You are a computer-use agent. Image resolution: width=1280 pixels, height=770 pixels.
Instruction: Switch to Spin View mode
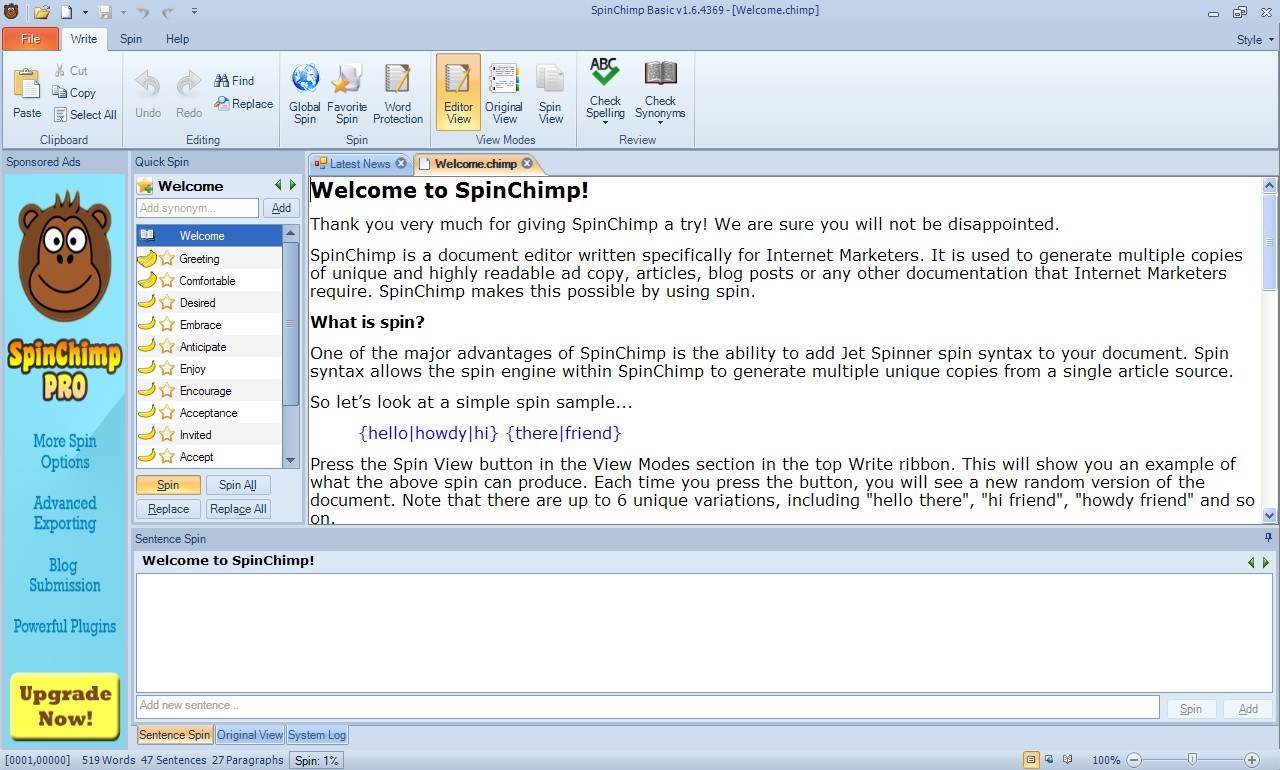pyautogui.click(x=551, y=94)
